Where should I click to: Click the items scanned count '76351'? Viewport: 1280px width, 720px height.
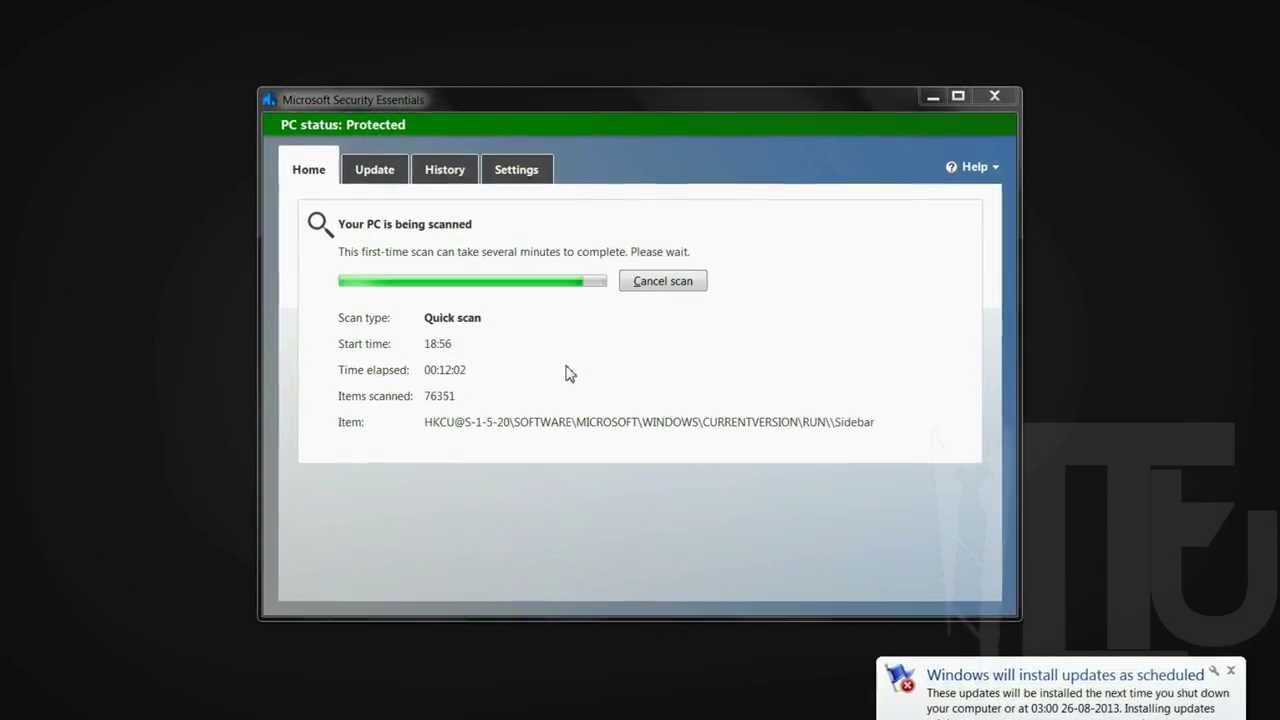[439, 396]
